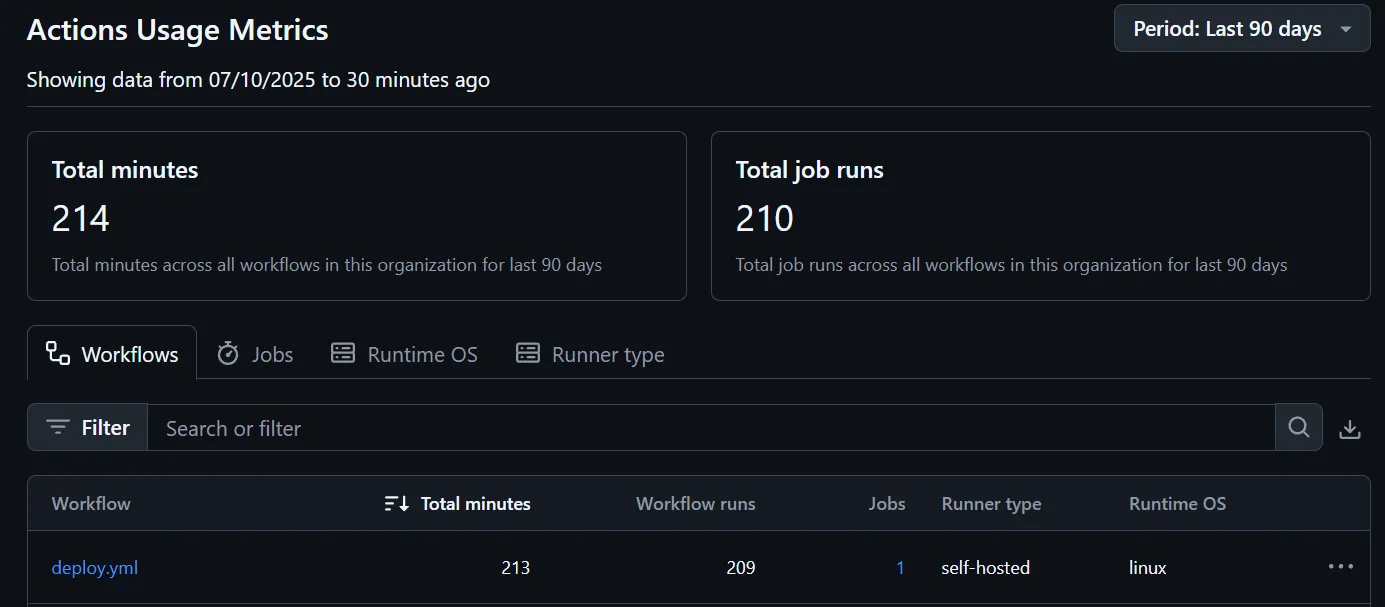Focus the Search or filter field
Image resolution: width=1385 pixels, height=607 pixels.
(710, 428)
